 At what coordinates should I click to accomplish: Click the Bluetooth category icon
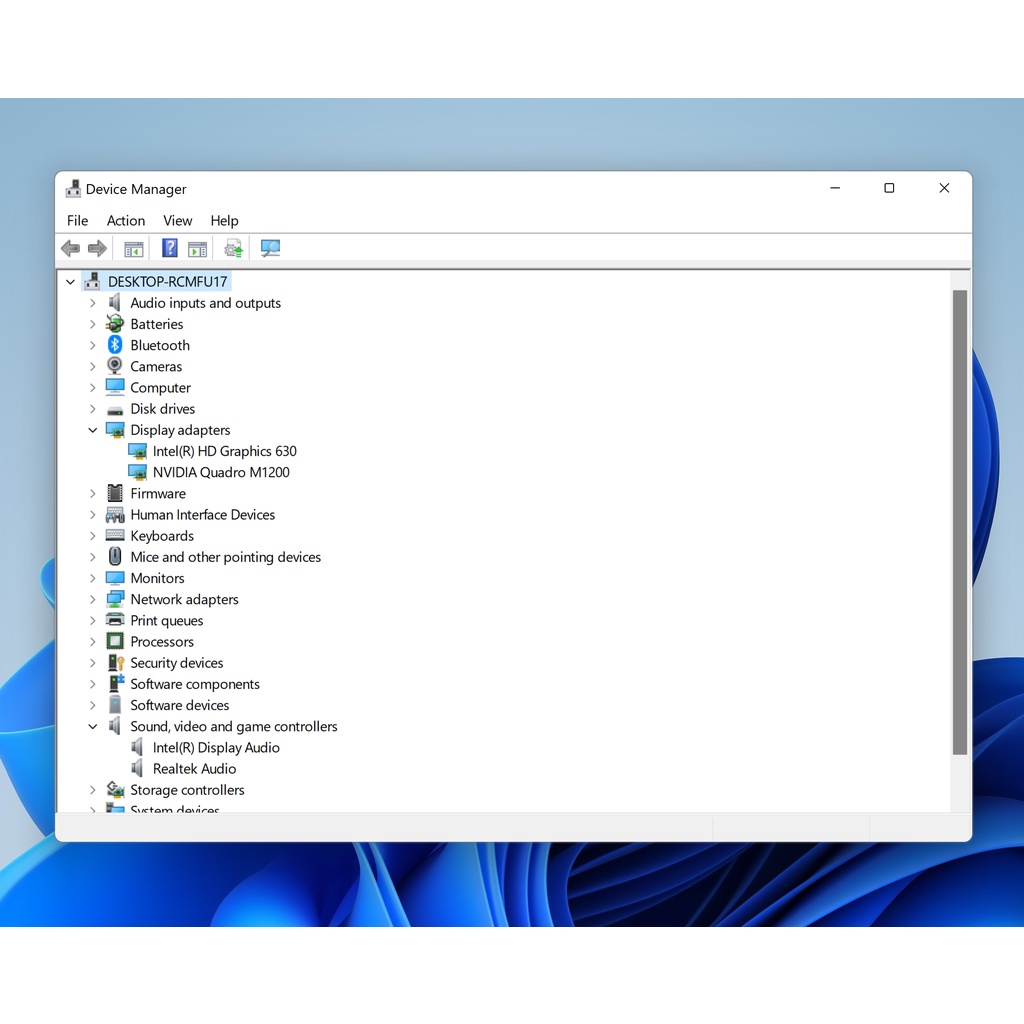click(115, 345)
